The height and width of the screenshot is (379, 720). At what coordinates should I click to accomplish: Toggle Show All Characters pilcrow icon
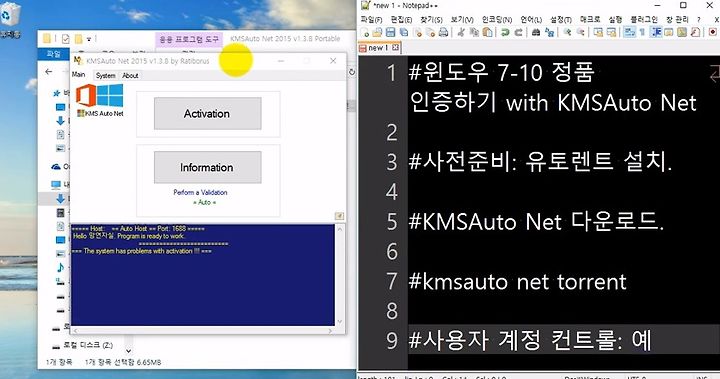tap(642, 32)
